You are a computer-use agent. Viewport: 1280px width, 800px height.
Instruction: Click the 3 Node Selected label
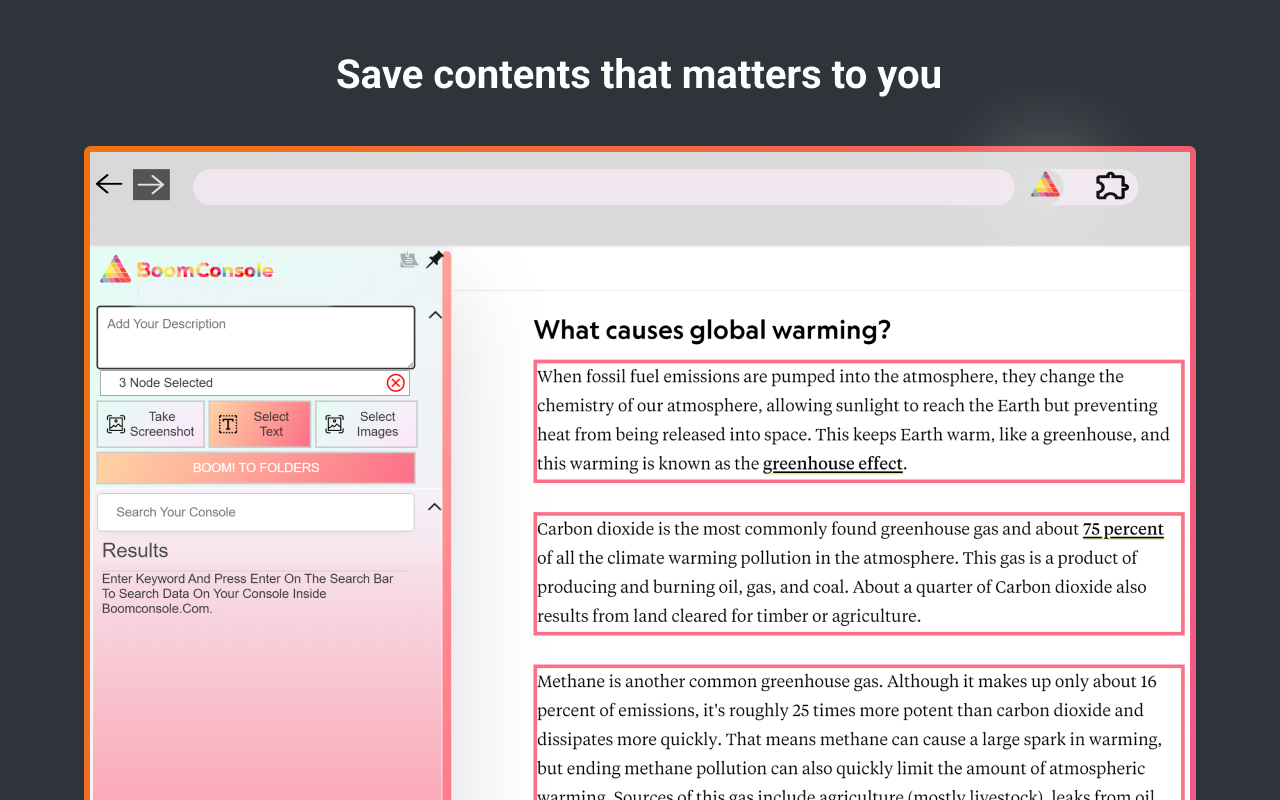[166, 383]
